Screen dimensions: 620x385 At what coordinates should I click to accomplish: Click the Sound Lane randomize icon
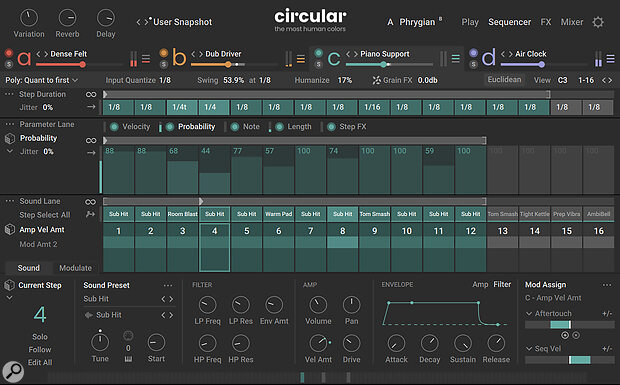91,215
